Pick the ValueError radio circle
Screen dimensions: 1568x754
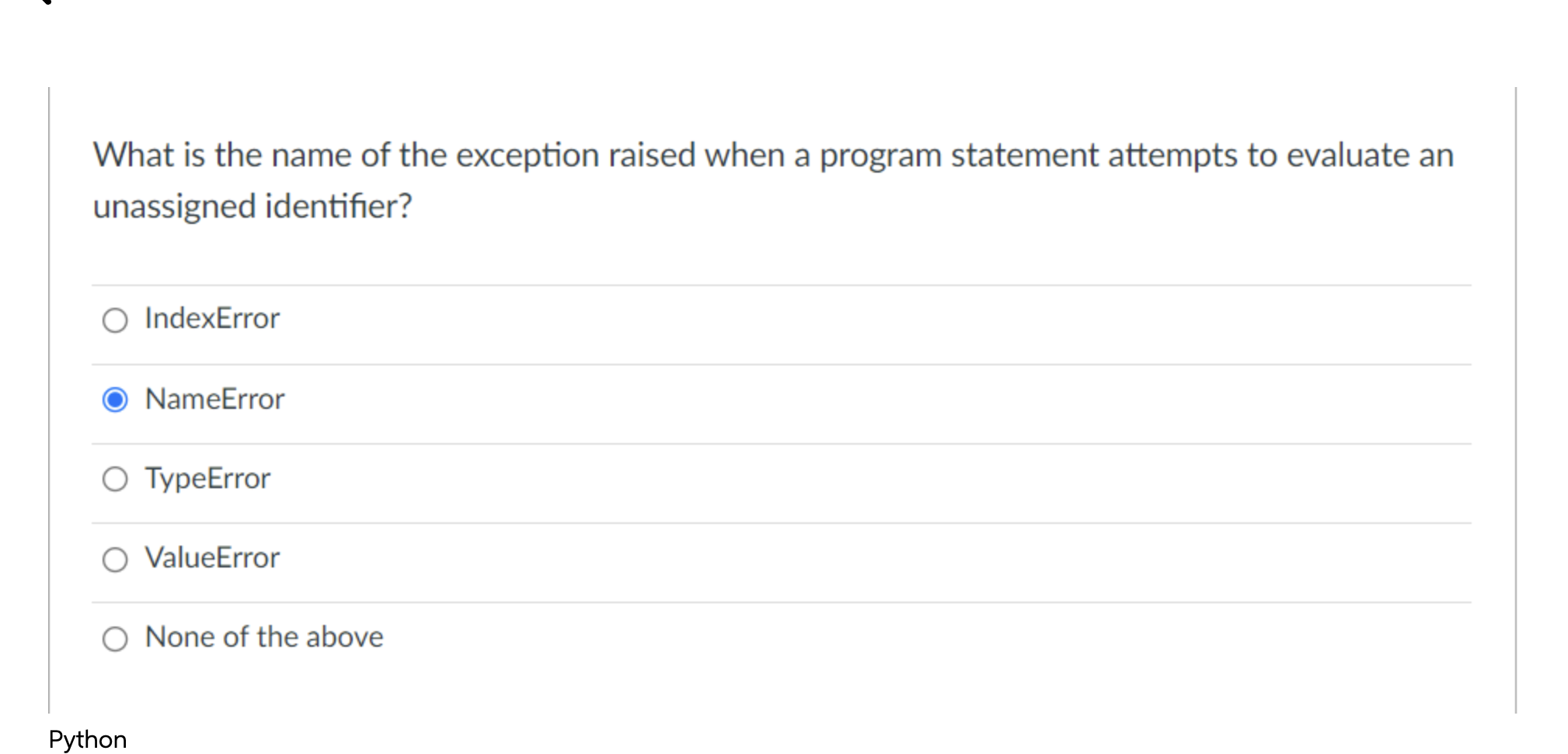tap(115, 559)
